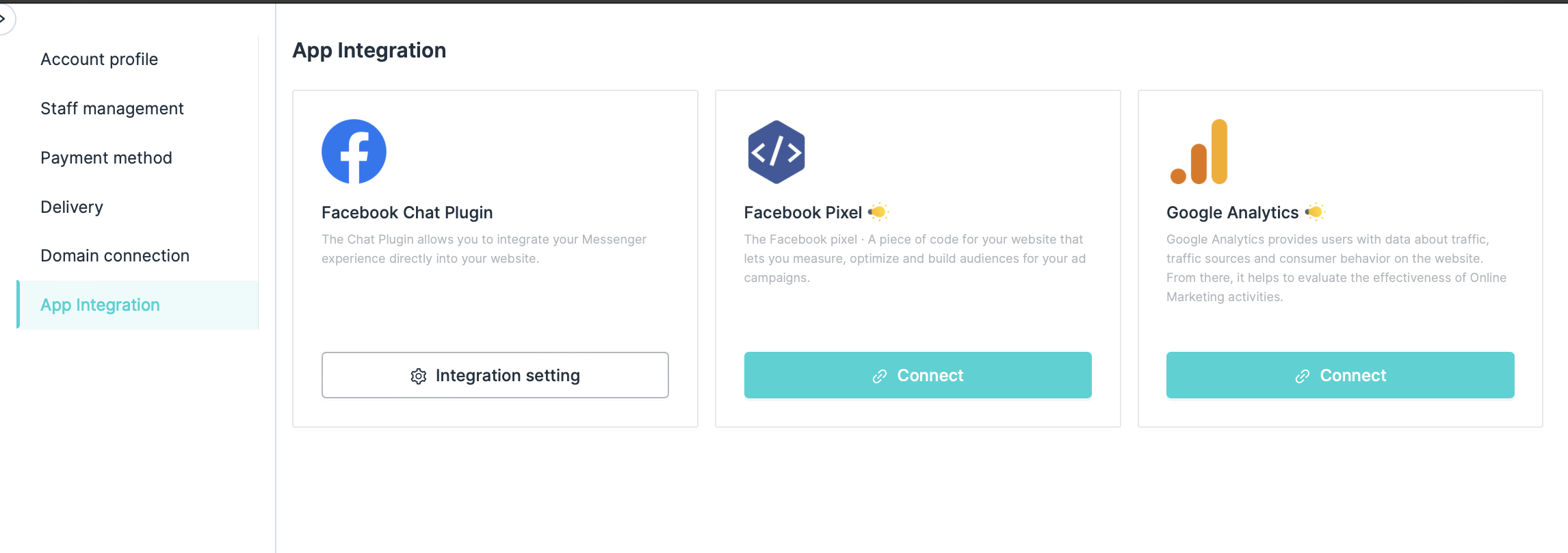Viewport: 1568px width, 553px height.
Task: Click the link icon in Google Analytics Connect
Action: (x=1303, y=376)
